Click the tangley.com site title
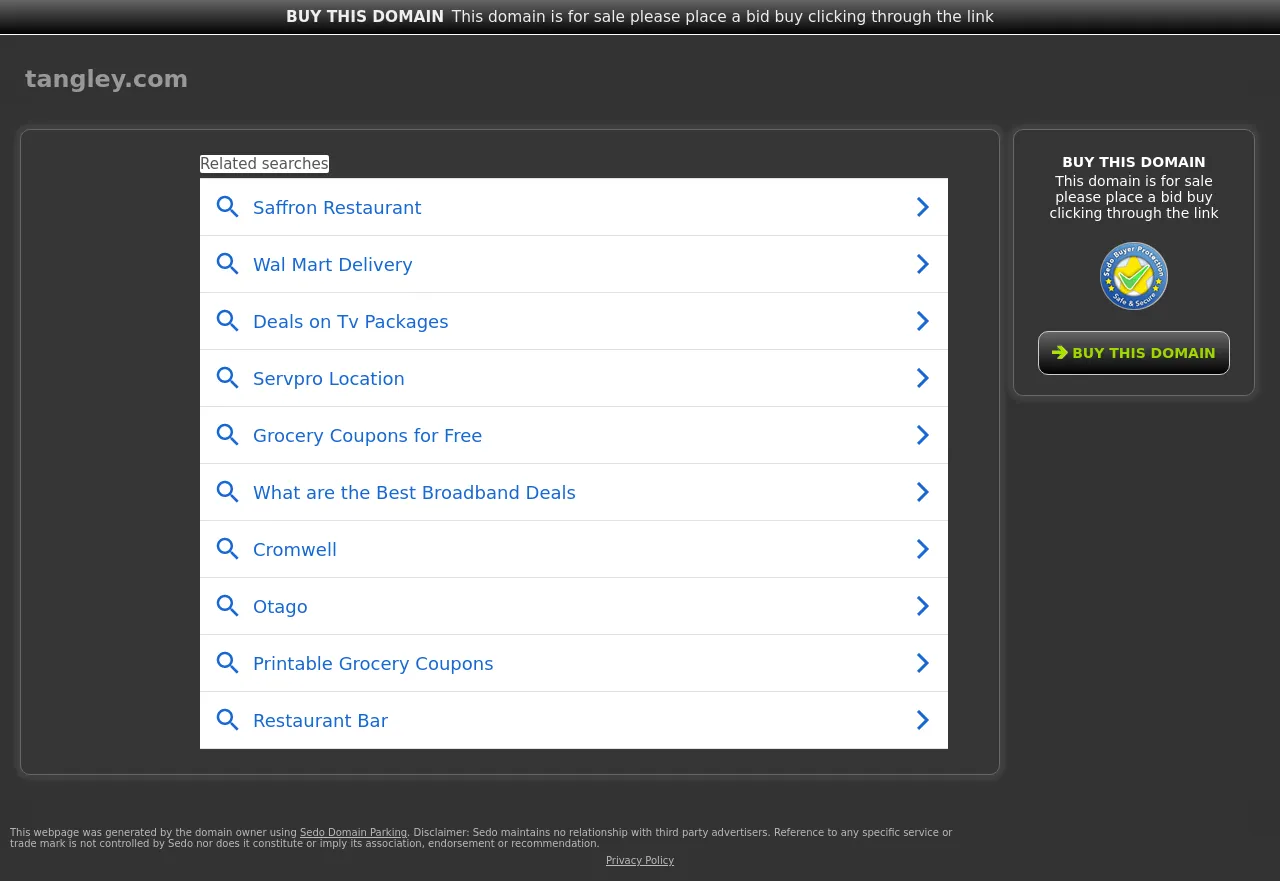This screenshot has height=881, width=1280. click(106, 79)
